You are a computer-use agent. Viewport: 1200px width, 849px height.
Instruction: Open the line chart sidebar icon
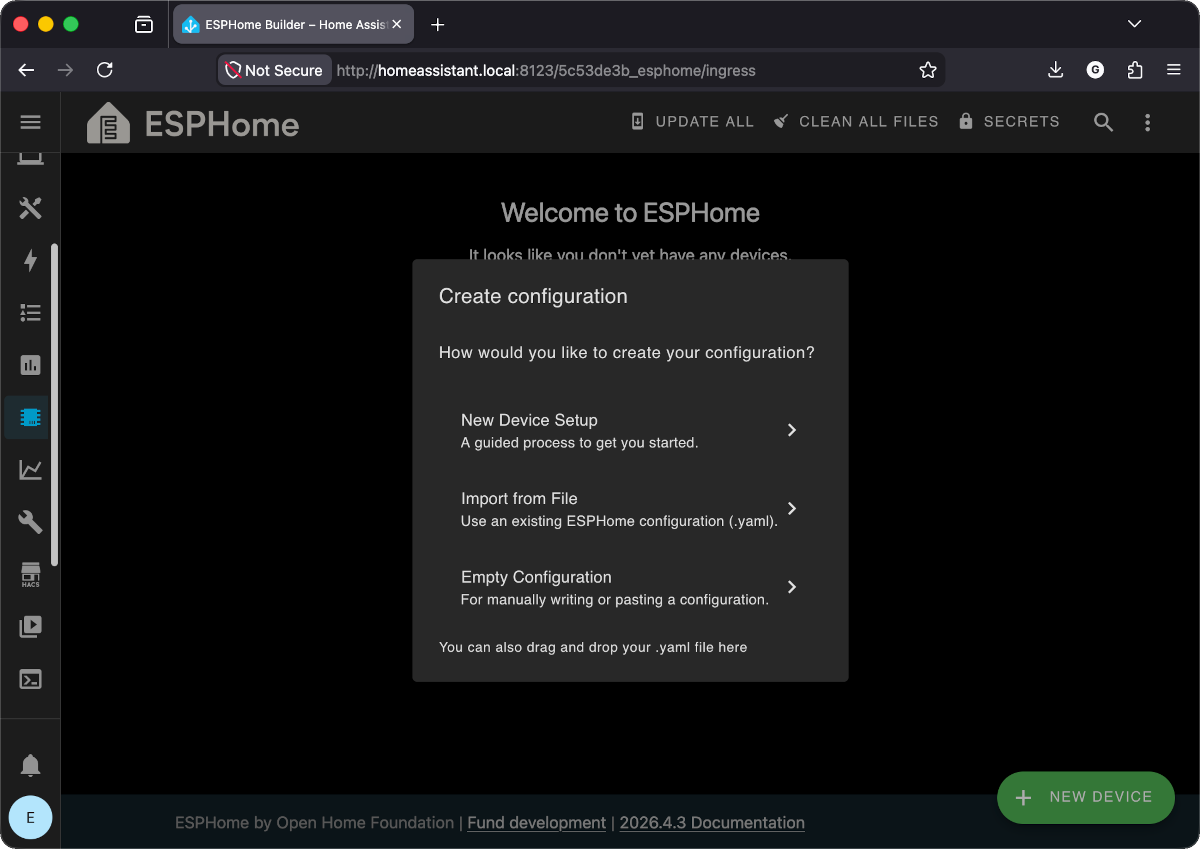coord(30,469)
